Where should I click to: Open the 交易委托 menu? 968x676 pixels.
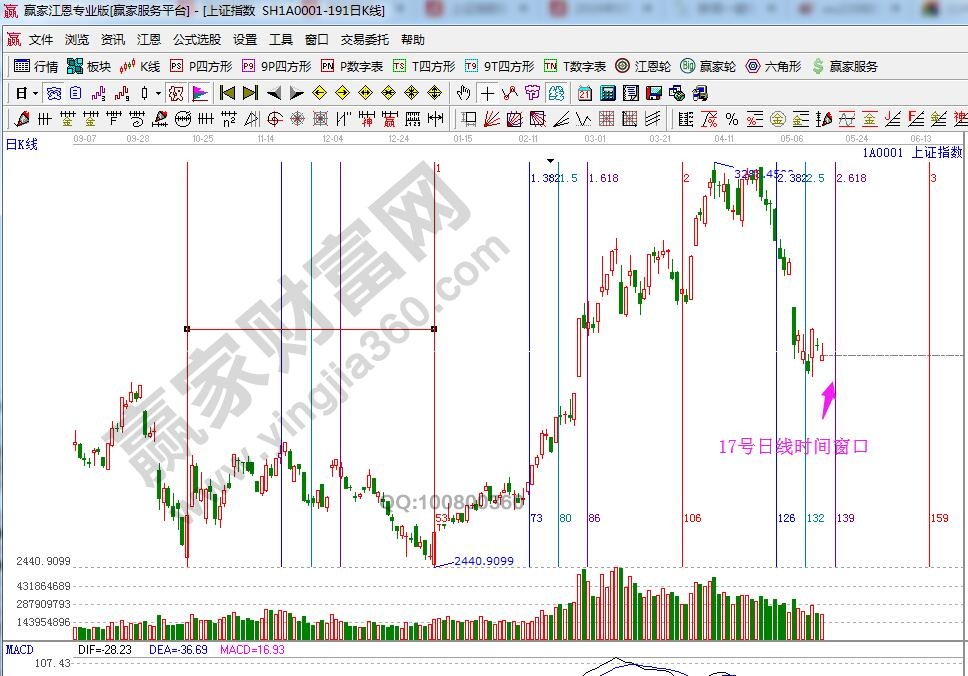pyautogui.click(x=364, y=40)
